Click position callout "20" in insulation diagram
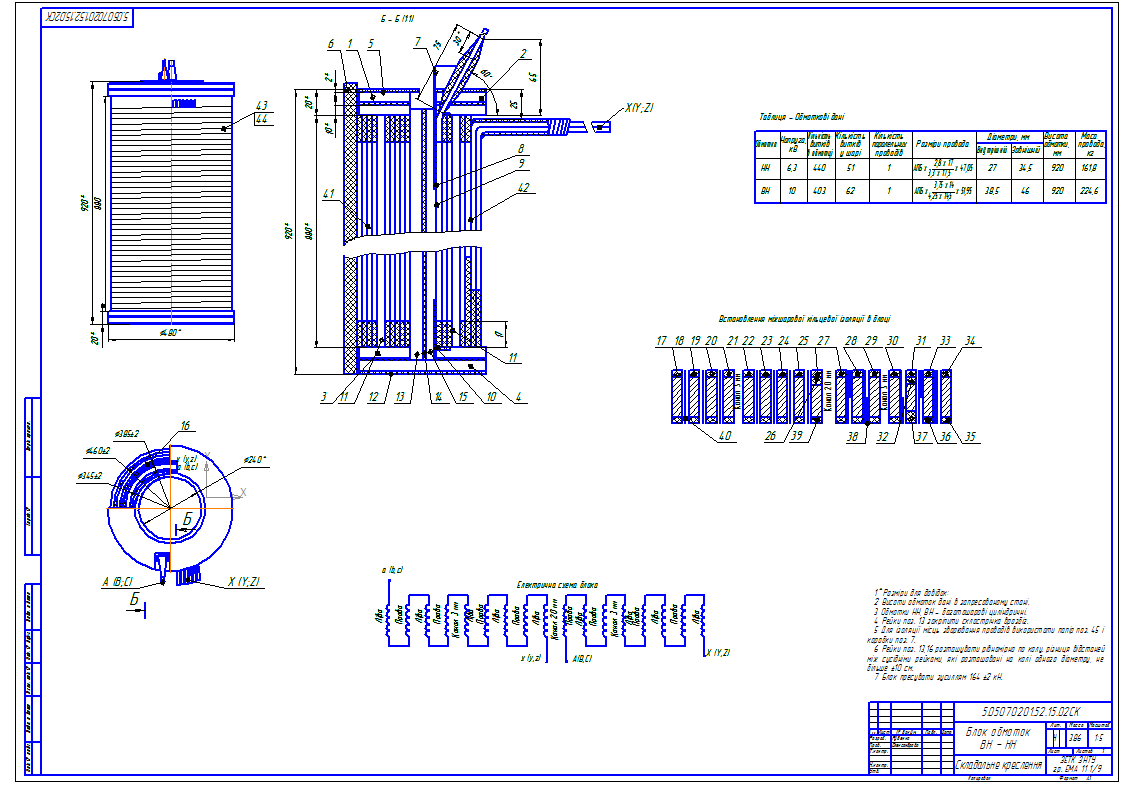The width and height of the screenshot is (1125, 785). pyautogui.click(x=711, y=341)
